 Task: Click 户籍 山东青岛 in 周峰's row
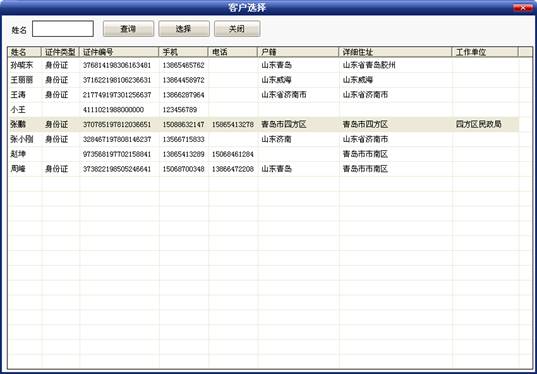[276, 169]
